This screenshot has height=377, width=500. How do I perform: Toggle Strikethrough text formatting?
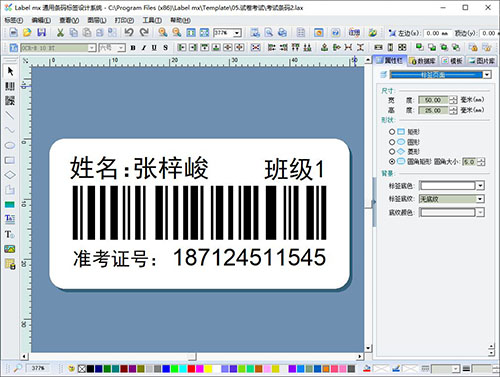165,48
